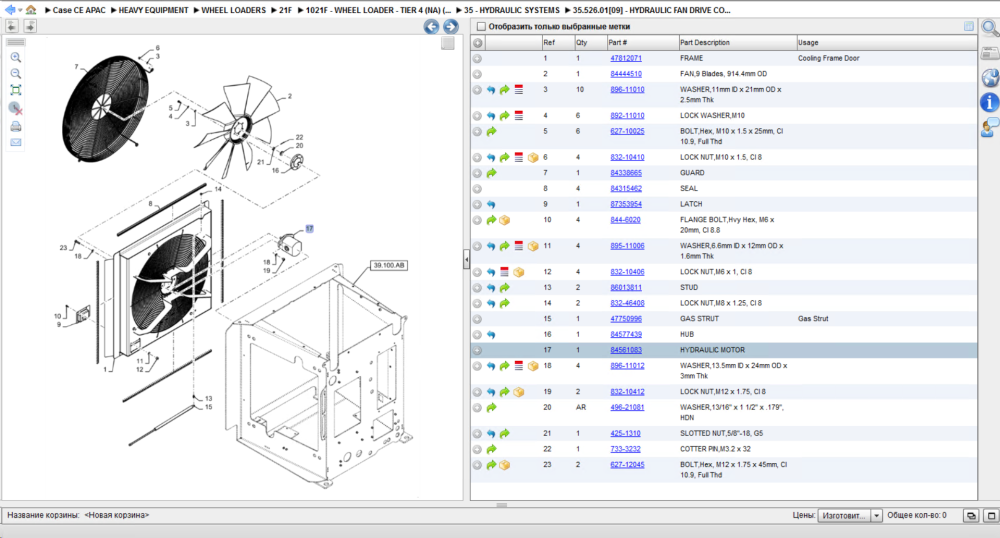Open 'HEAVY EQUIPMENT' breadcrumb level

[x=153, y=10]
